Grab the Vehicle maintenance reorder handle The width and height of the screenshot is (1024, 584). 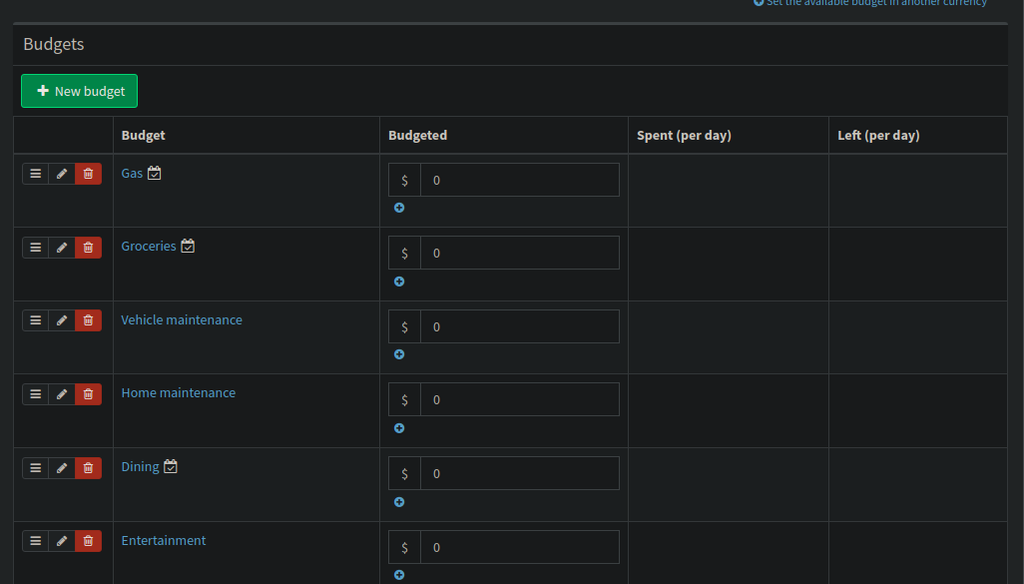[x=35, y=320]
